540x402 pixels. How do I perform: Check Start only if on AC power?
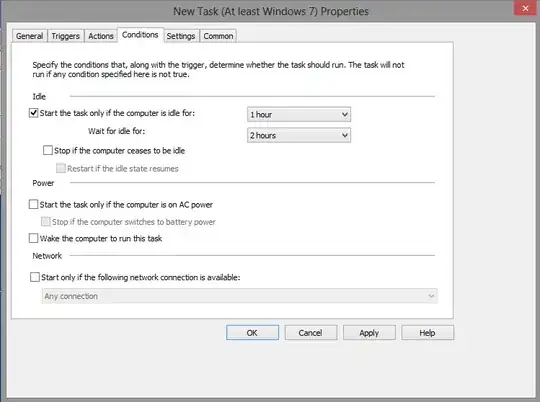click(x=33, y=204)
